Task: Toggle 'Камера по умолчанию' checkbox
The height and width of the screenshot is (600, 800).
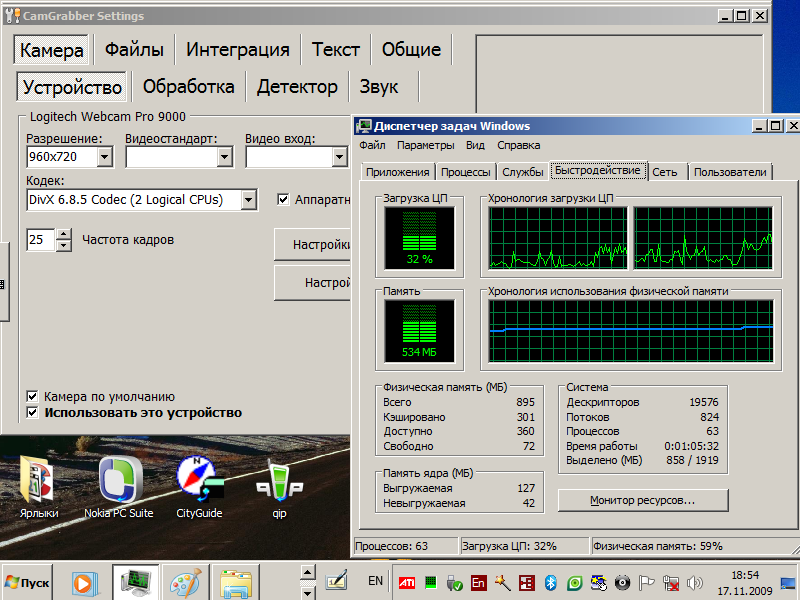Action: coord(33,397)
